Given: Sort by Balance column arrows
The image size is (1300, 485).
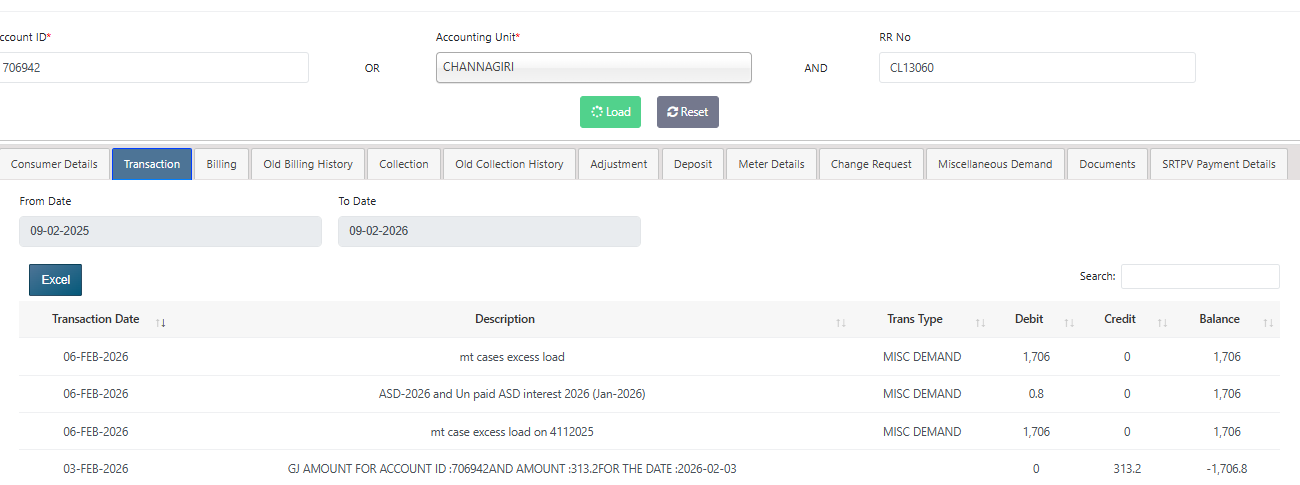Looking at the screenshot, I should point(1268,322).
